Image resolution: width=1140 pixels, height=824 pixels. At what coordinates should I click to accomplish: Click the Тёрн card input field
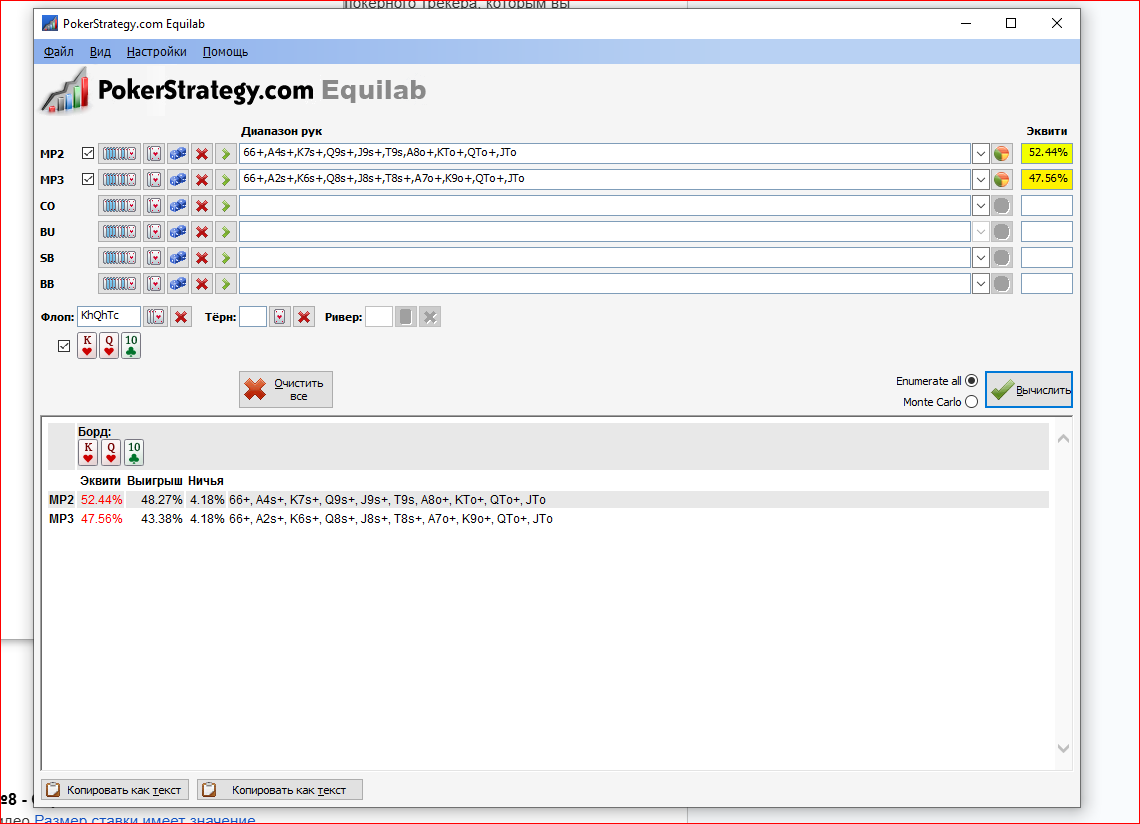(x=253, y=317)
